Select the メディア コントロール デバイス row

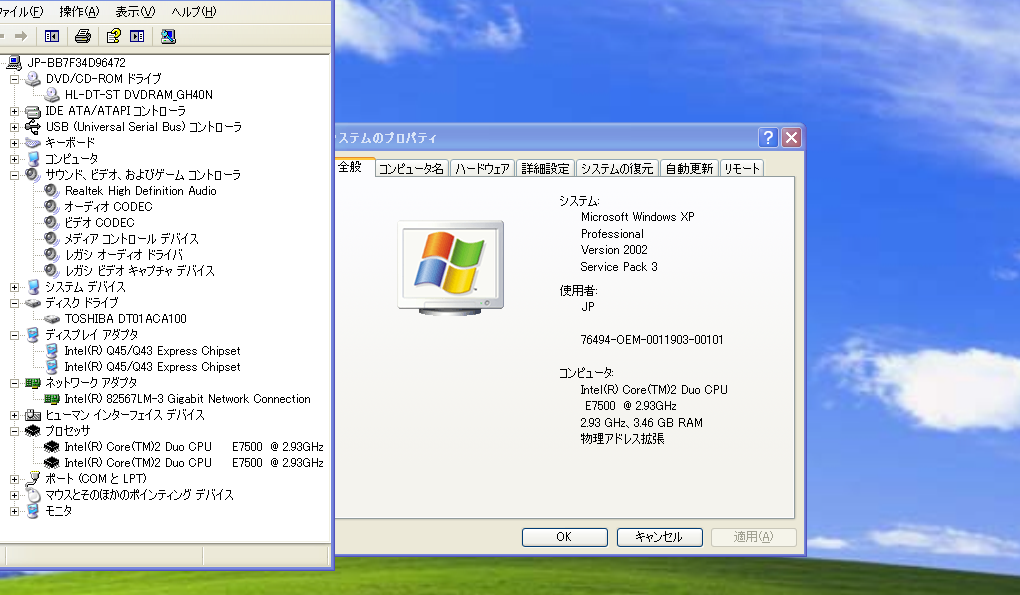[x=131, y=239]
